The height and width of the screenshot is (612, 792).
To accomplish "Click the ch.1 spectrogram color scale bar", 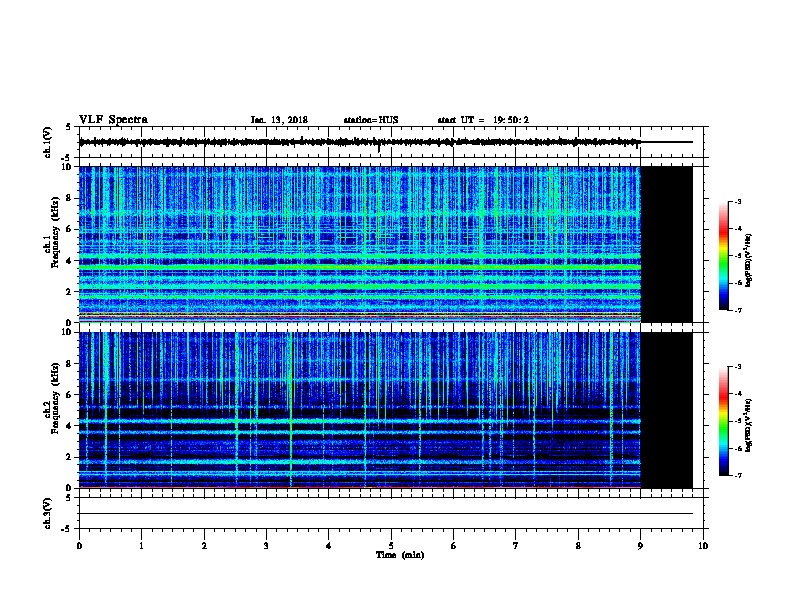I will (724, 256).
